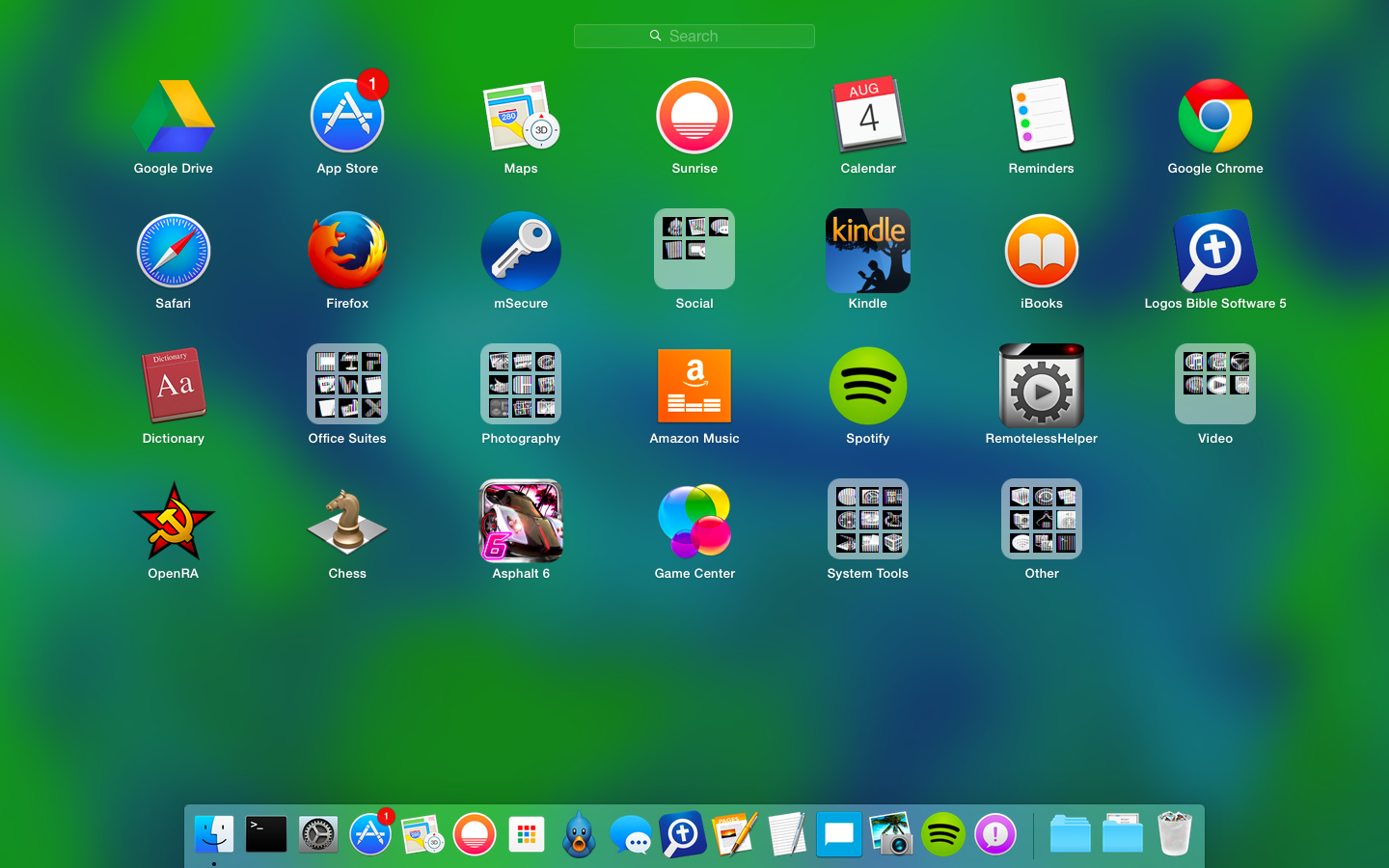Open Amazon Music
Screen dimensions: 1389x868
point(694,386)
